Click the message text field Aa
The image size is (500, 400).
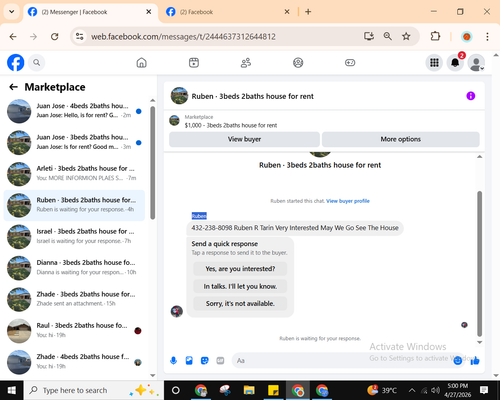click(x=343, y=360)
